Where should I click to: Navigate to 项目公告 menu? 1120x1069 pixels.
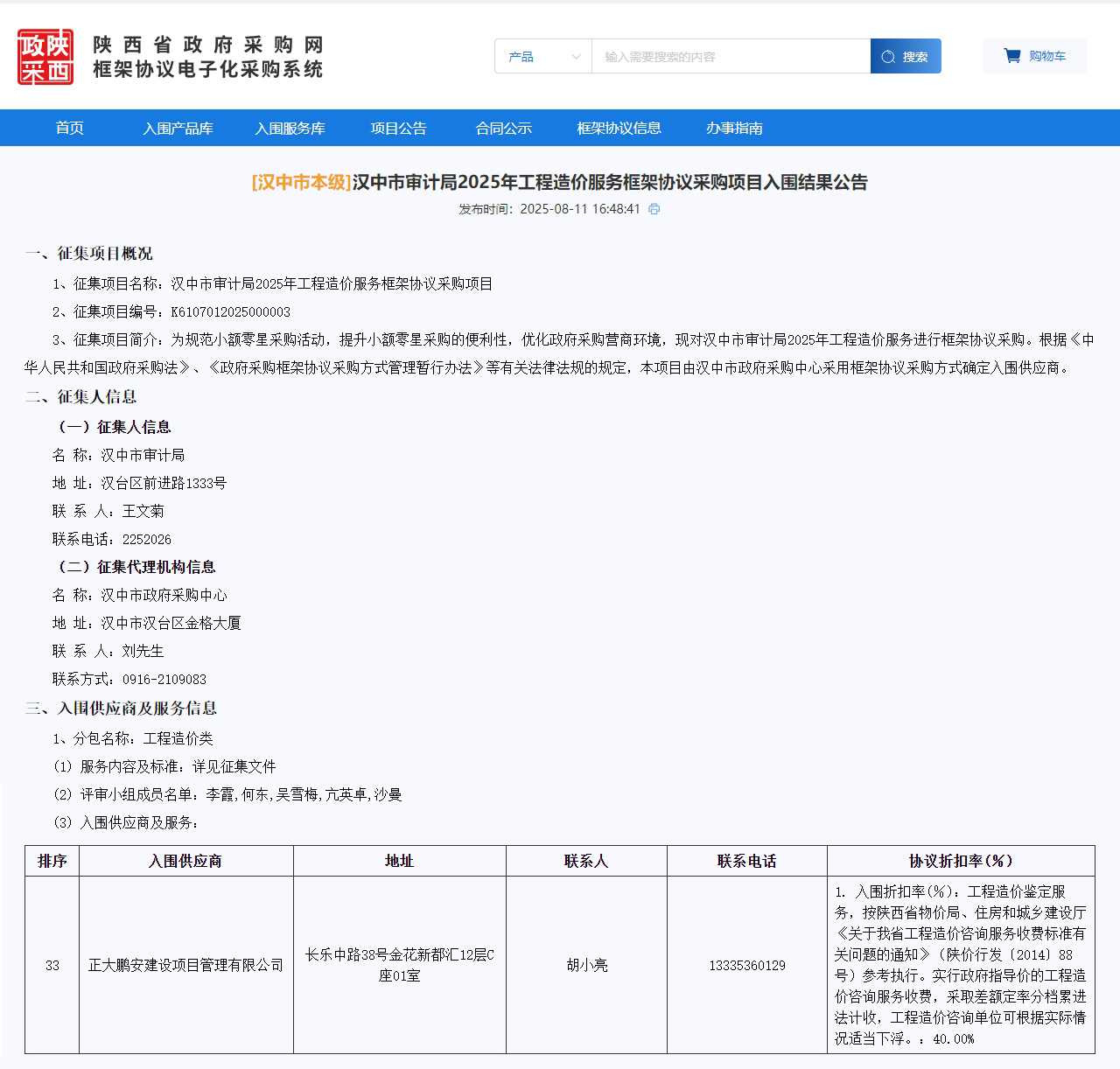click(x=399, y=129)
